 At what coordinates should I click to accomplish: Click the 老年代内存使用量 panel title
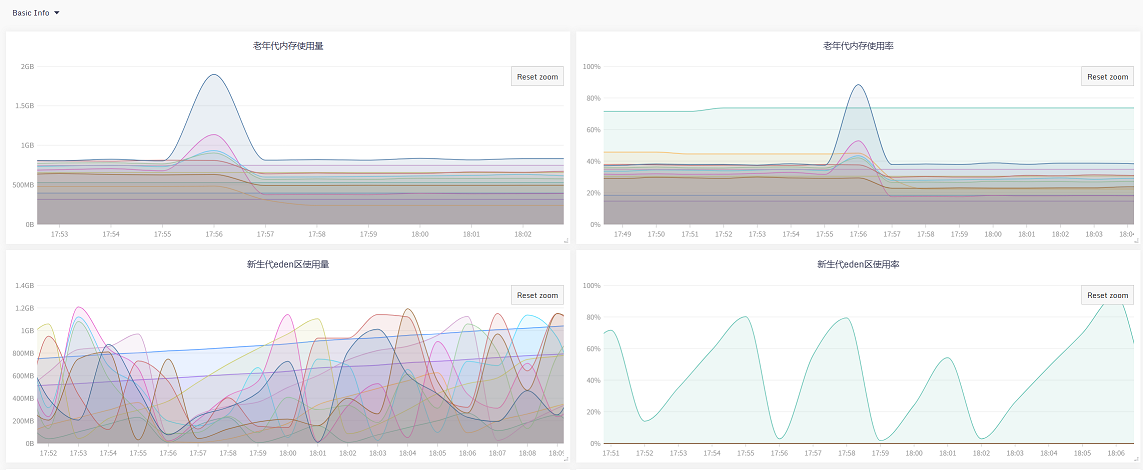[x=288, y=46]
